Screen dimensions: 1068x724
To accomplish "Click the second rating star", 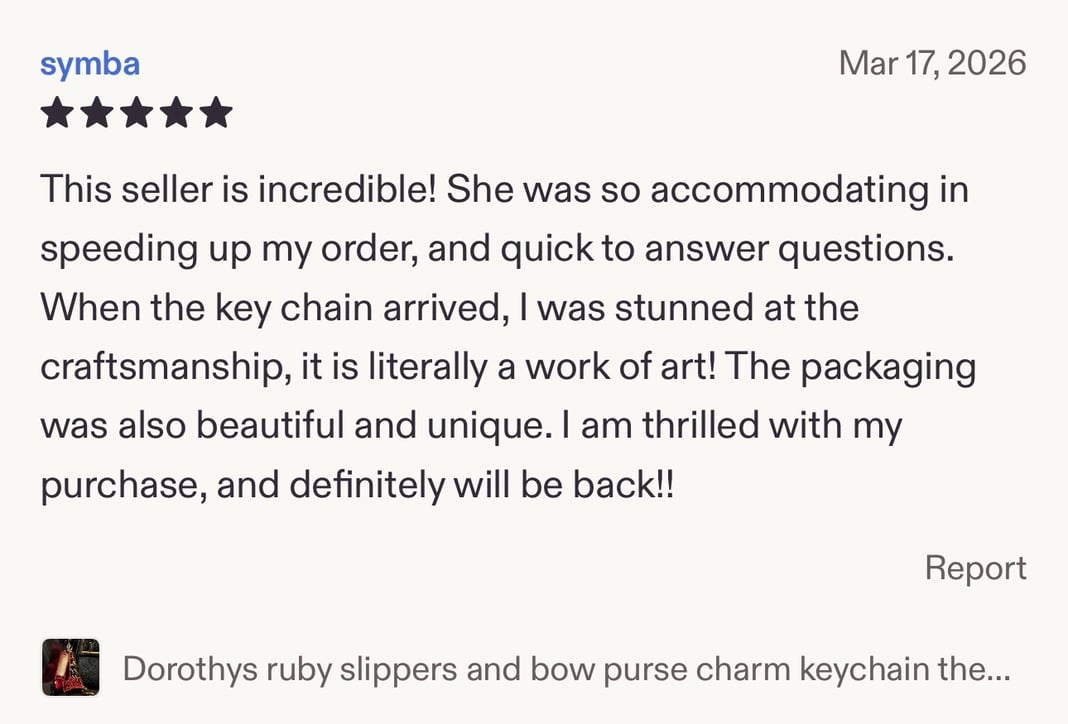I will [x=96, y=113].
